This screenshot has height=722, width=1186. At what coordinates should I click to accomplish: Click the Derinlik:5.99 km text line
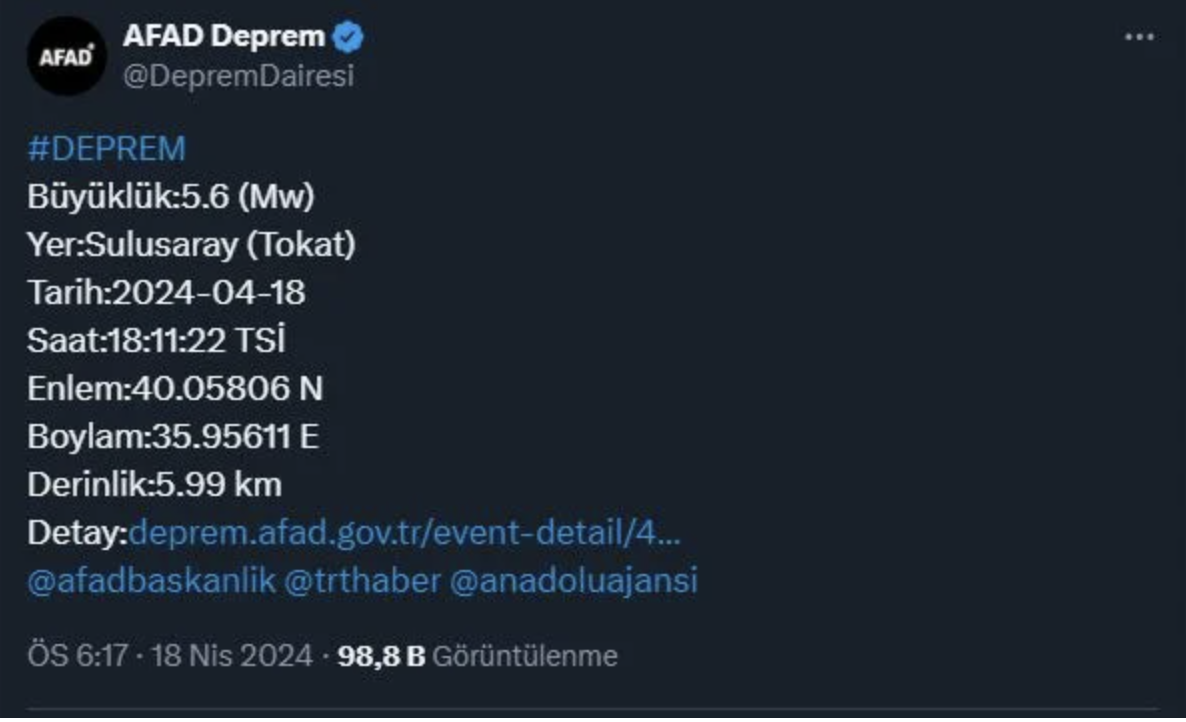click(x=154, y=485)
